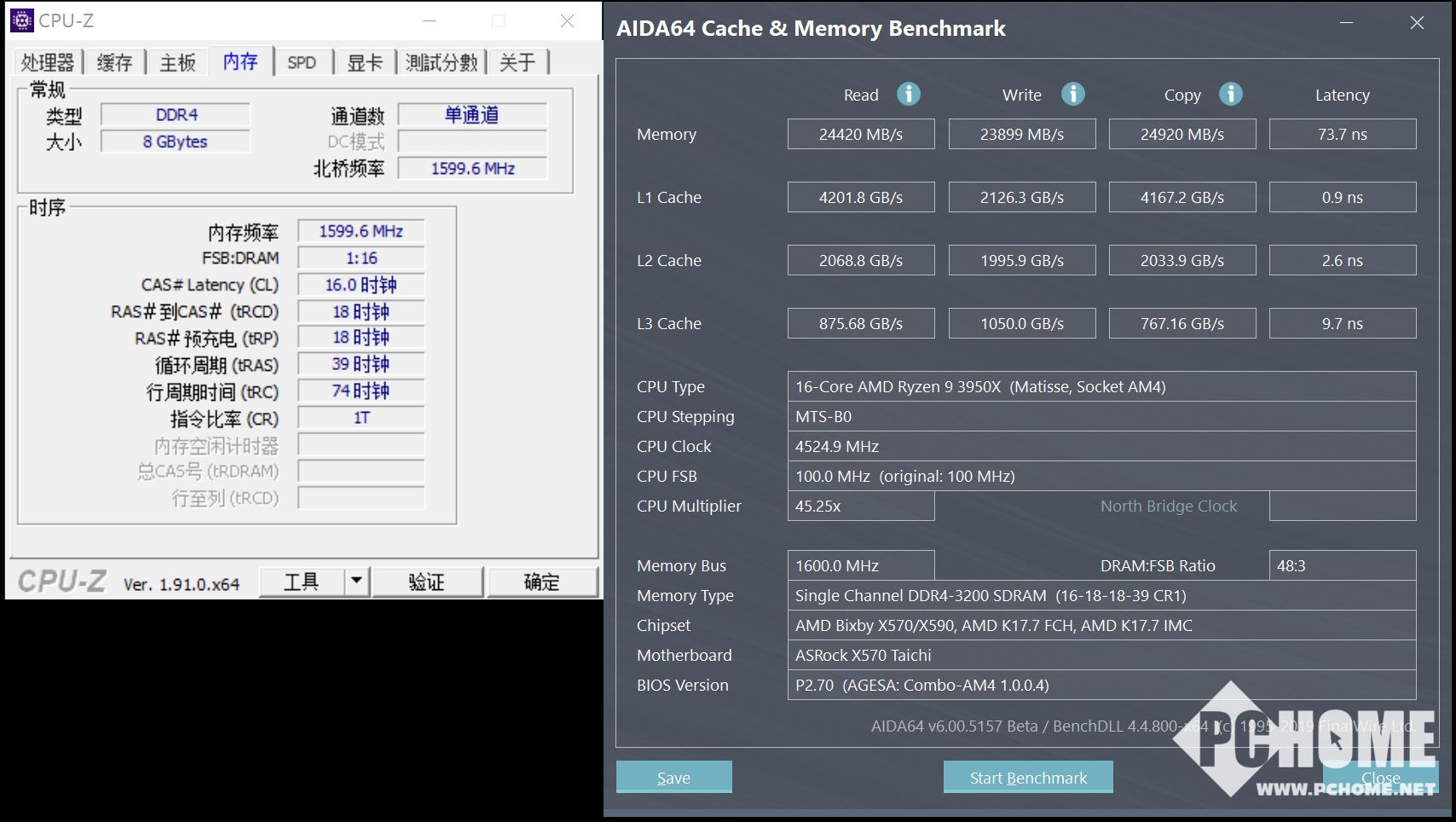The height and width of the screenshot is (822, 1456).
Task: Click the CPU Multiplier value 45.25x
Action: 861,506
